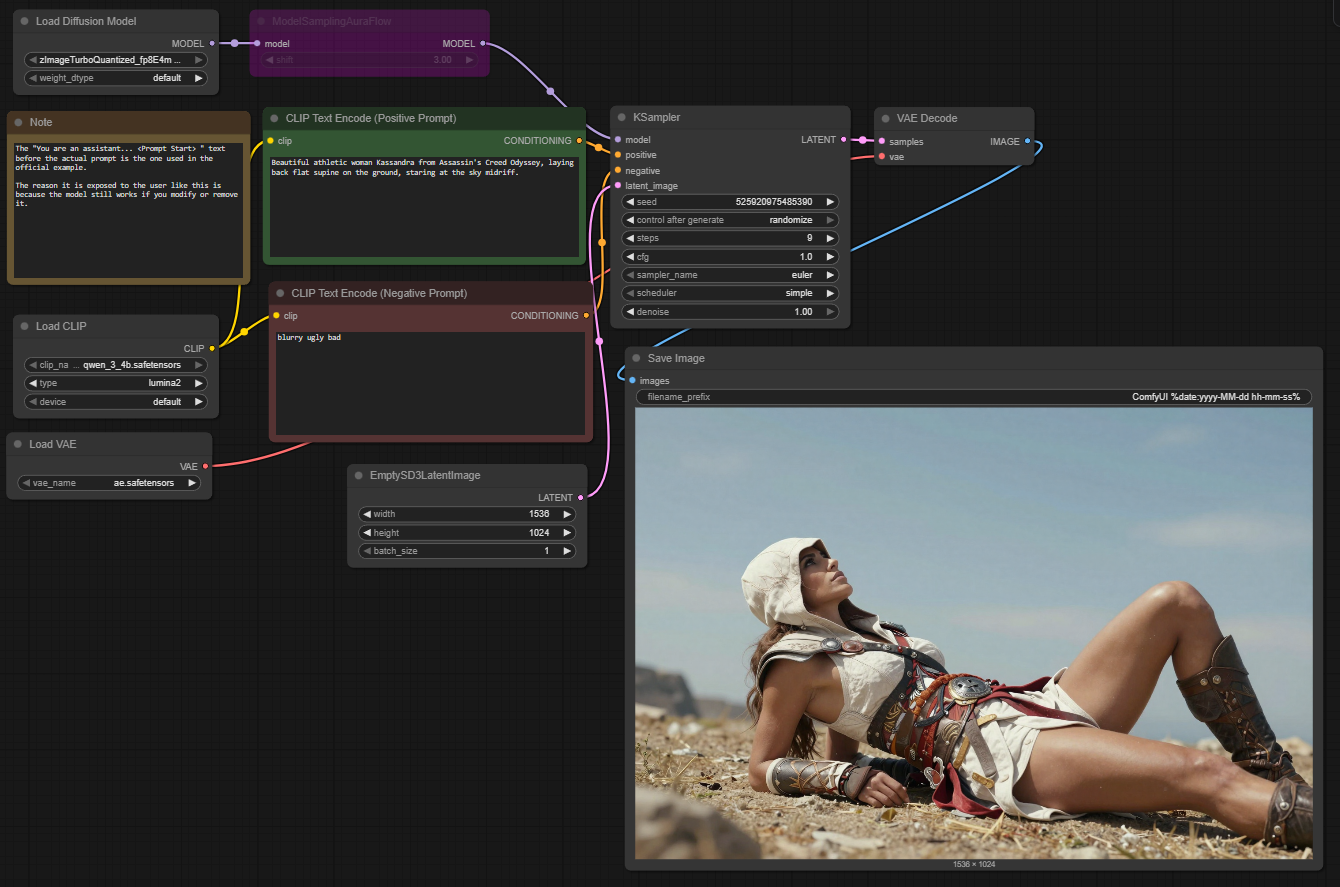Open the Load CLIP device dropdown

[116, 402]
